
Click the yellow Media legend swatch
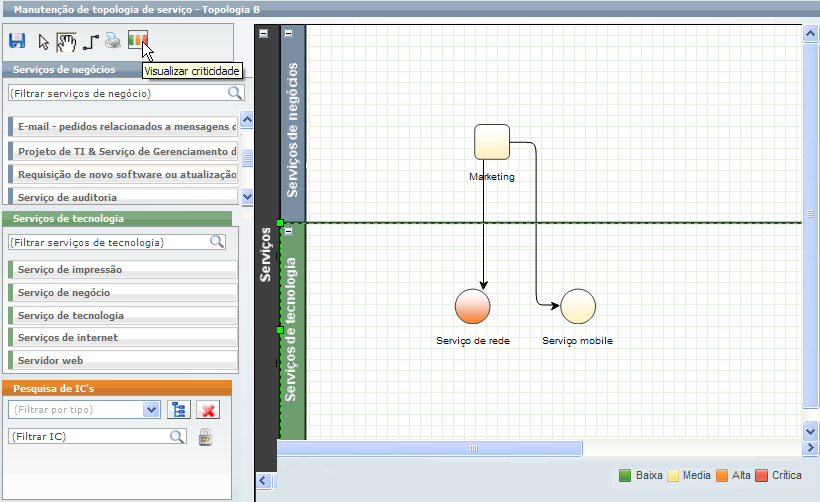tap(673, 475)
